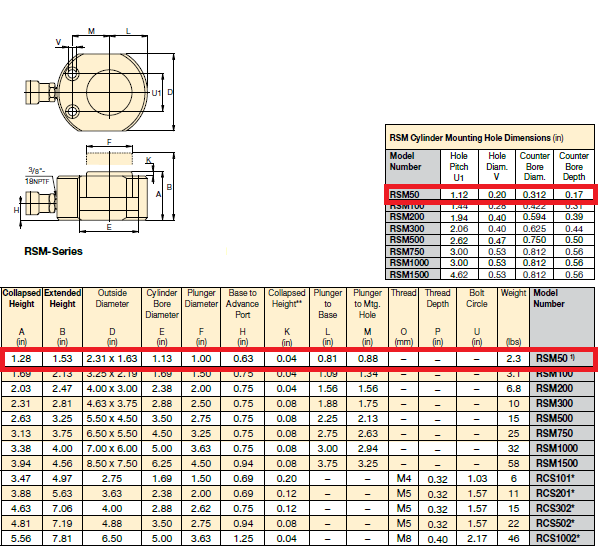This screenshot has height=547, width=600.
Task: Select the RCS201* model number
Action: coord(555,493)
